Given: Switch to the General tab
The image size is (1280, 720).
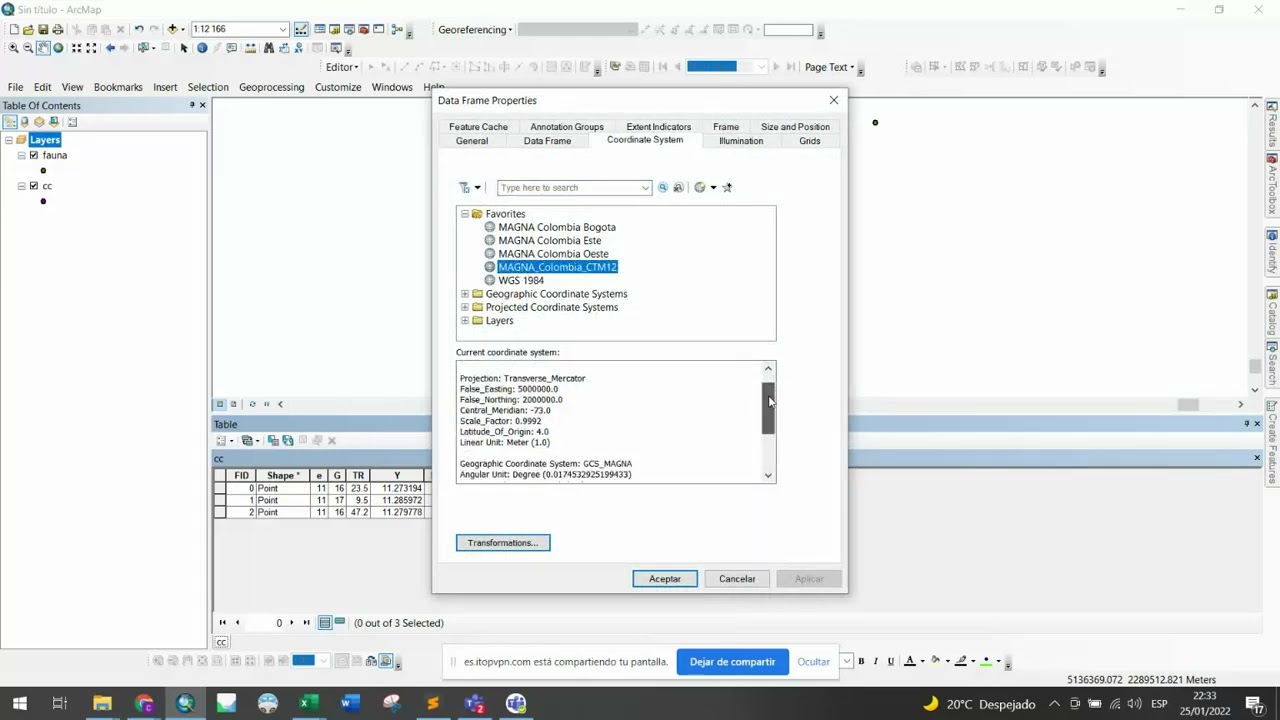Looking at the screenshot, I should pos(472,141).
